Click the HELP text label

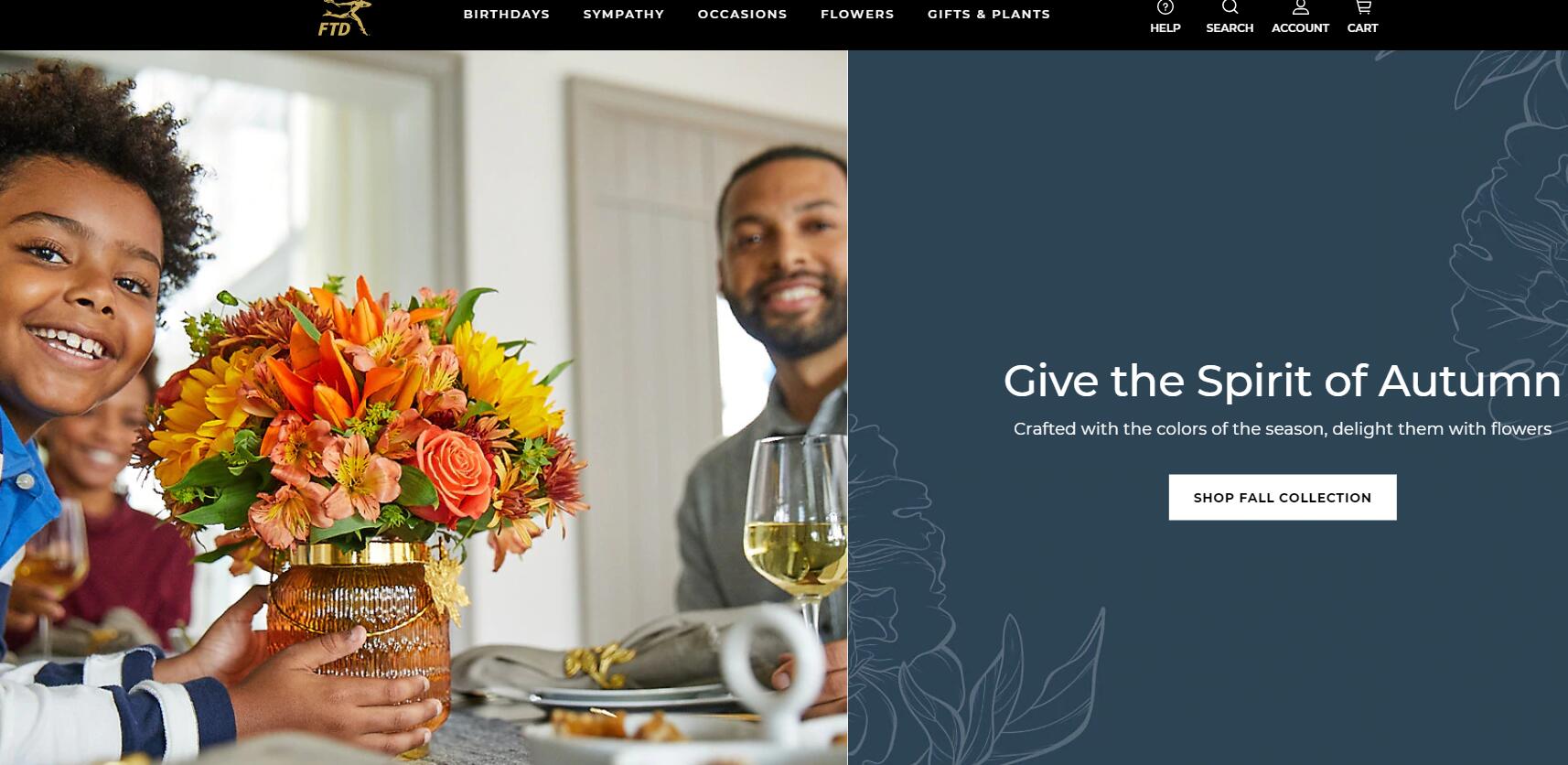[1165, 28]
